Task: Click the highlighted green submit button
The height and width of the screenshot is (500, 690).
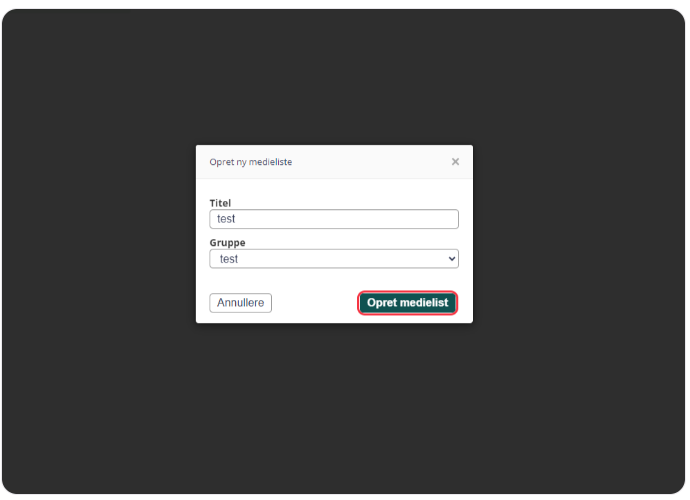Action: (407, 303)
